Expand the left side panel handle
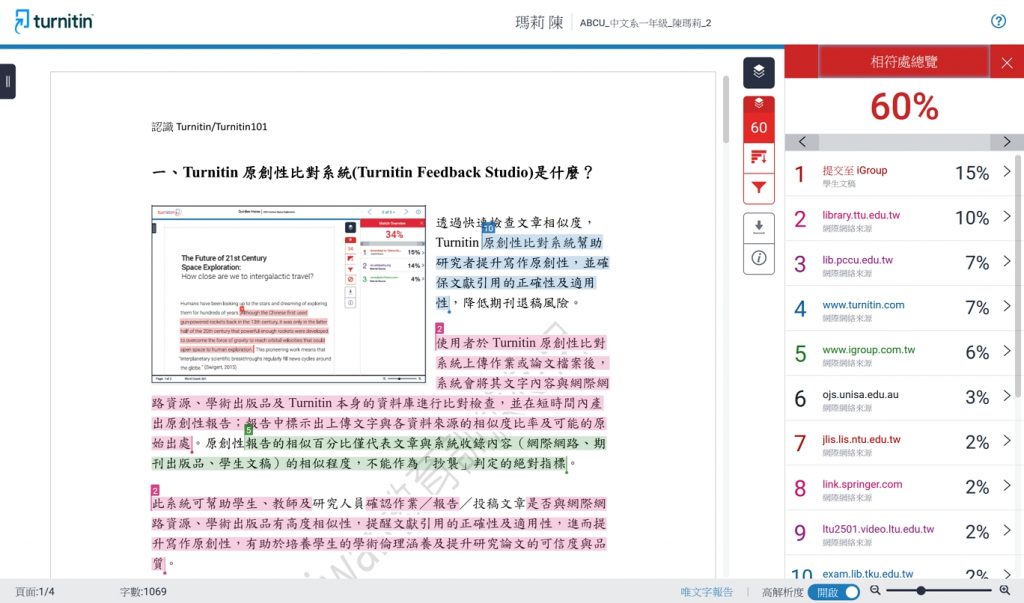Screen dimensions: 1024x603 7,82
